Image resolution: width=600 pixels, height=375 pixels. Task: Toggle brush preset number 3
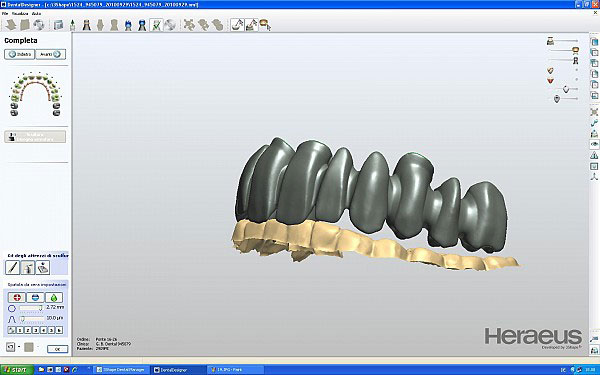pyautogui.click(x=36, y=330)
